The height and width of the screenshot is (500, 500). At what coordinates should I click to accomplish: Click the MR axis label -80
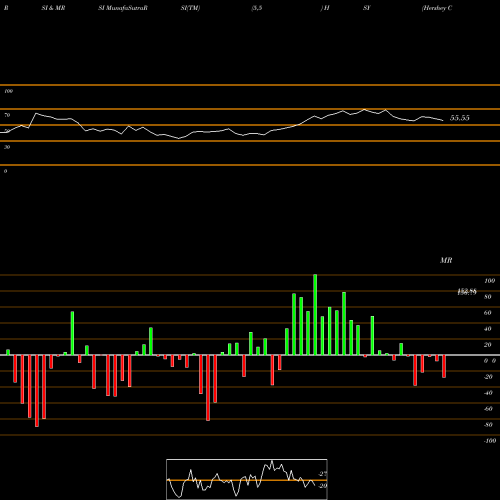pyautogui.click(x=488, y=425)
